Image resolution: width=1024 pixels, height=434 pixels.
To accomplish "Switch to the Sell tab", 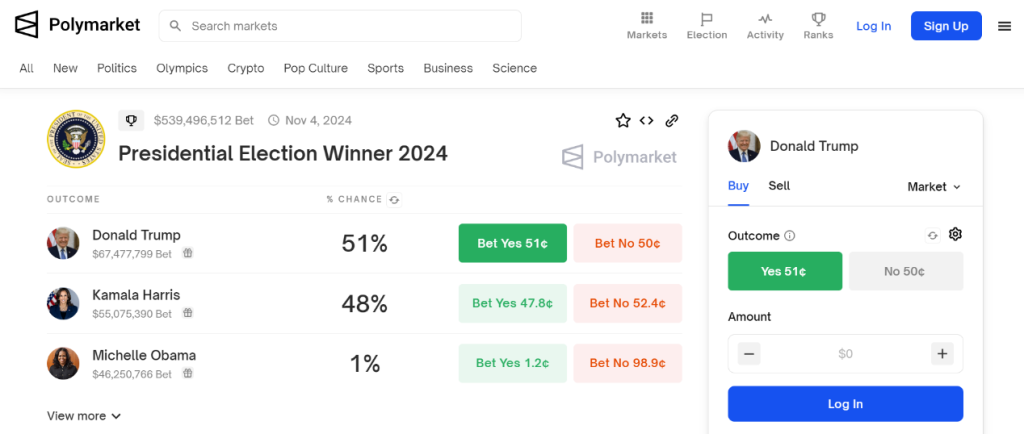I will [x=779, y=185].
